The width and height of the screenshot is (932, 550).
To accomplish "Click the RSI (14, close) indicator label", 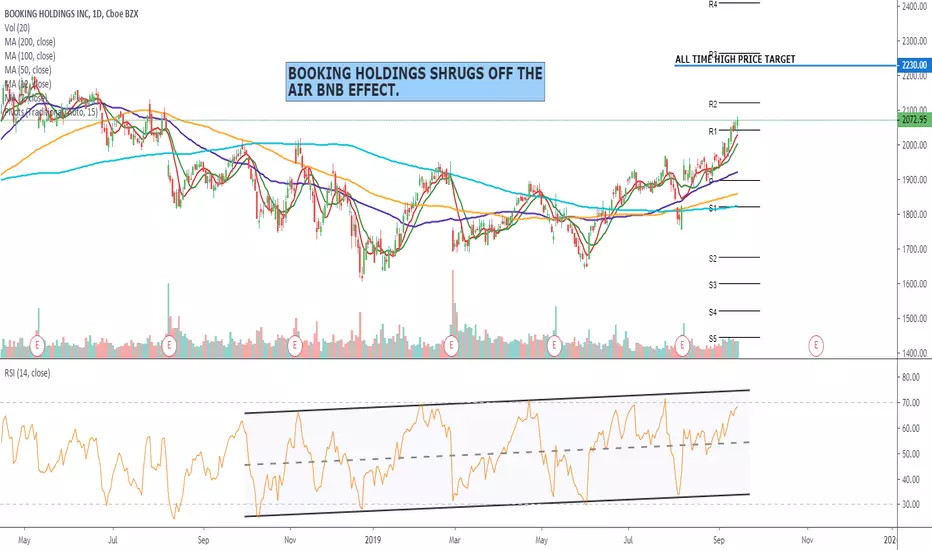I will tap(27, 373).
